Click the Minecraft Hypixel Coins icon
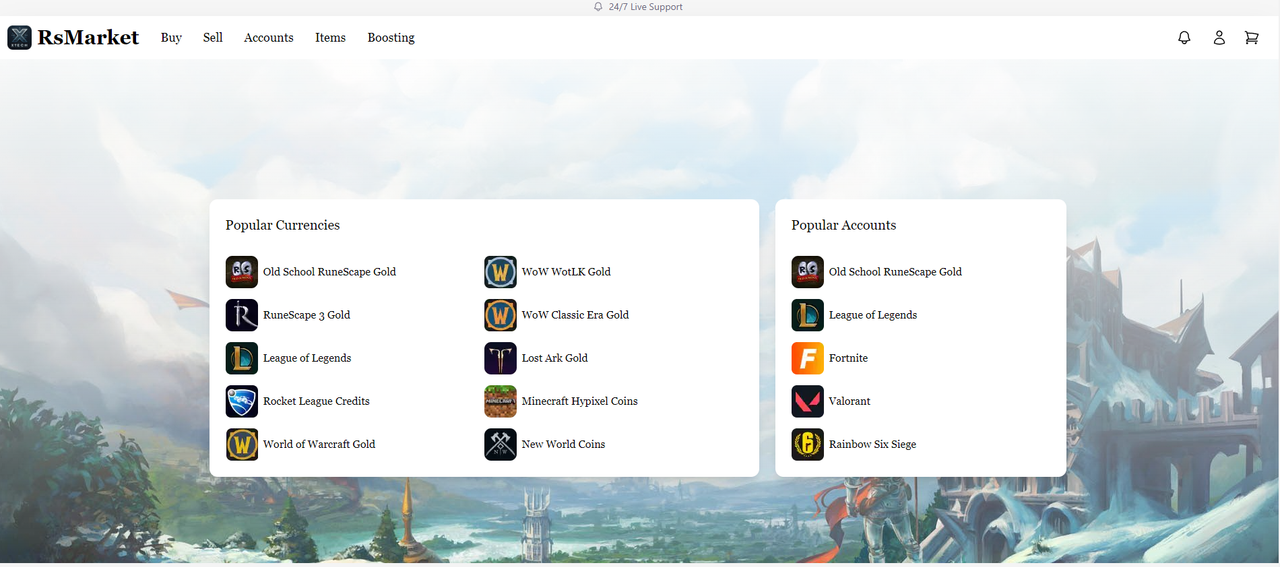Viewport: 1280px width, 567px height. [500, 401]
